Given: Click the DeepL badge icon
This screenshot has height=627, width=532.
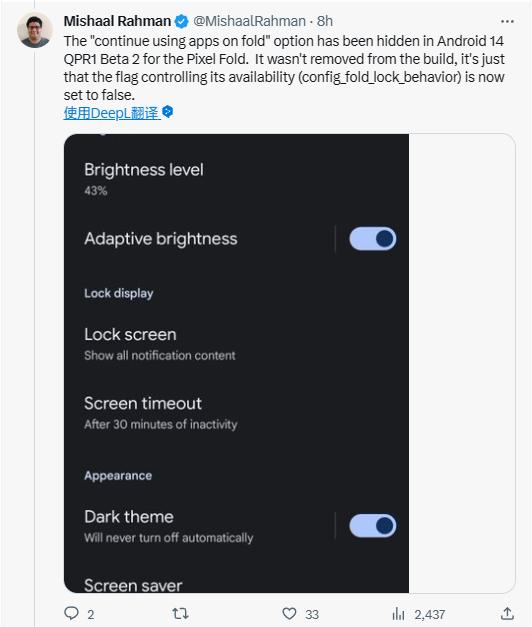Looking at the screenshot, I should click(x=168, y=112).
